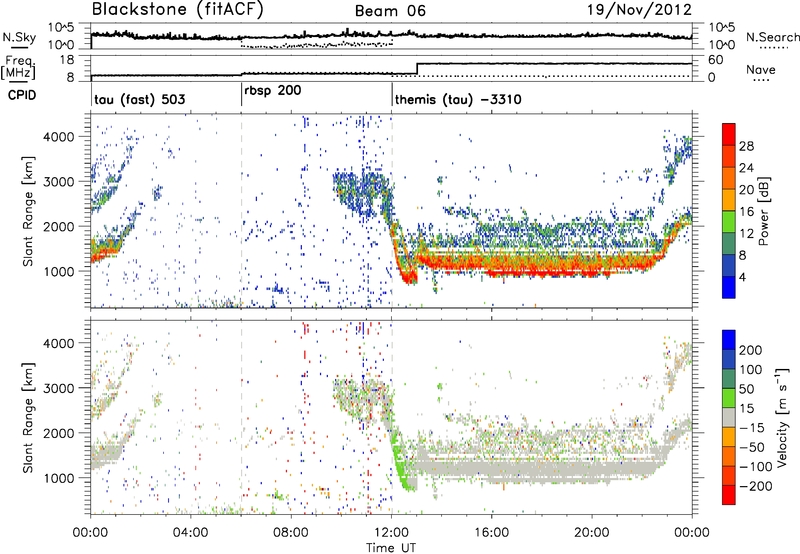Click the '20:00' time axis label
Image resolution: width=800 pixels, height=554 pixels.
[x=591, y=533]
